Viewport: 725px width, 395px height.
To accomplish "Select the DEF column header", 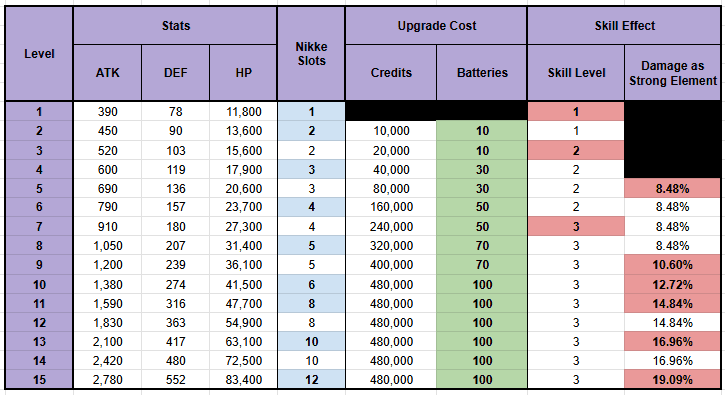I will (175, 73).
